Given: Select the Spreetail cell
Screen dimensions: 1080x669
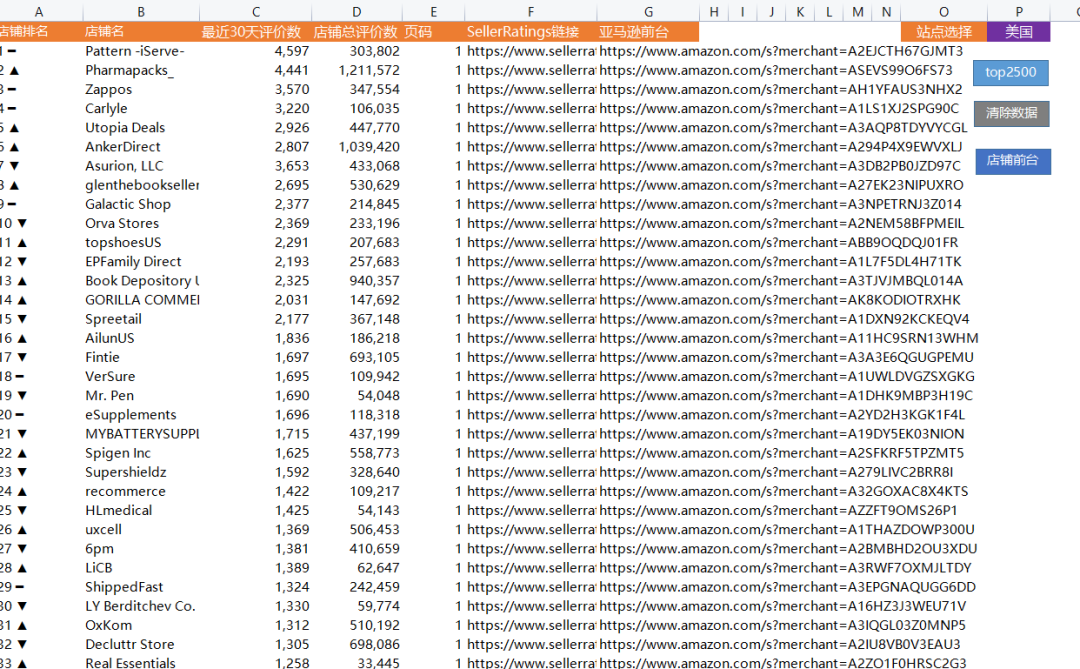Looking at the screenshot, I should coord(141,319).
